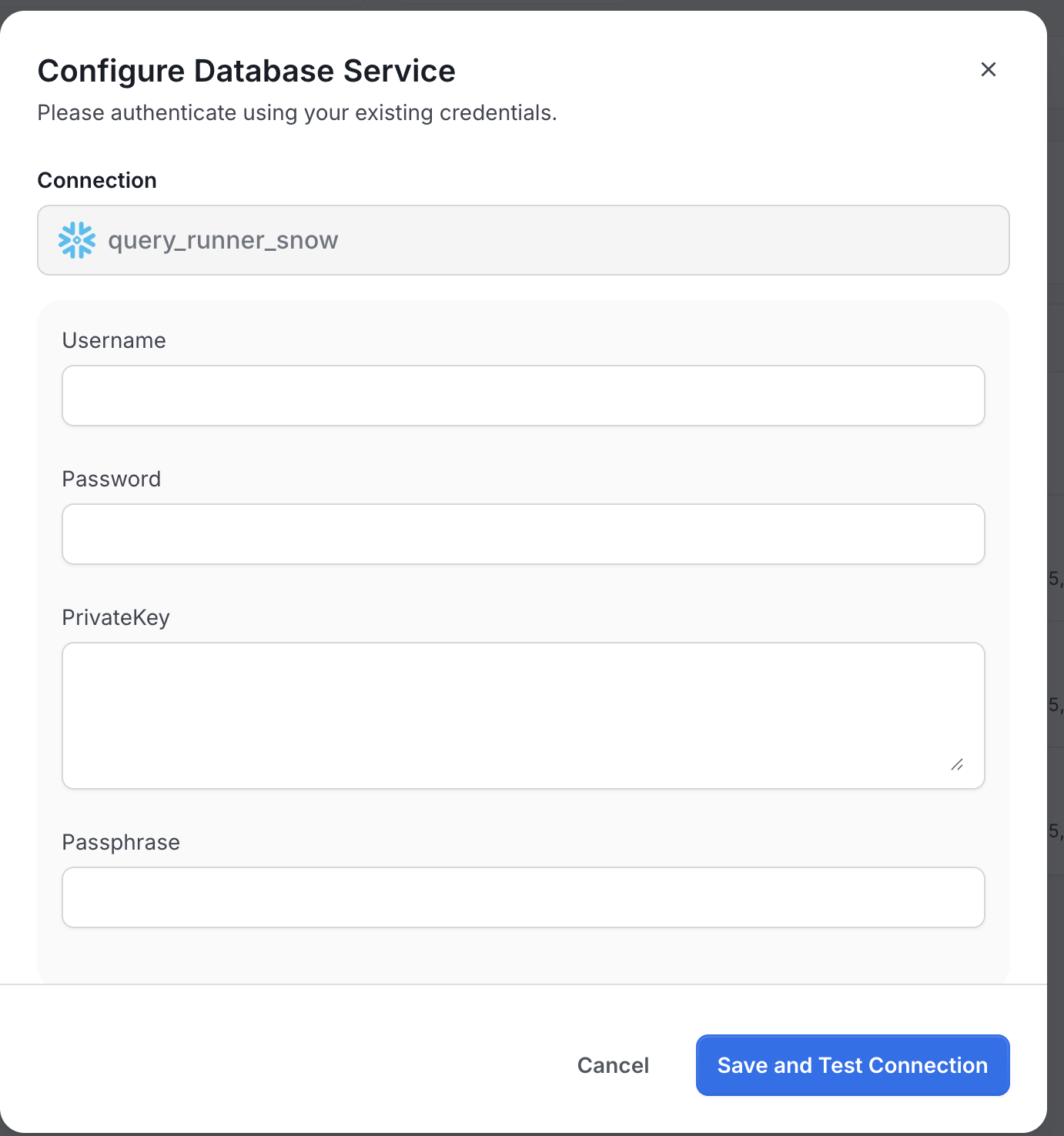Click inside the Passphrase input box
The image size is (1064, 1136).
[x=523, y=897]
